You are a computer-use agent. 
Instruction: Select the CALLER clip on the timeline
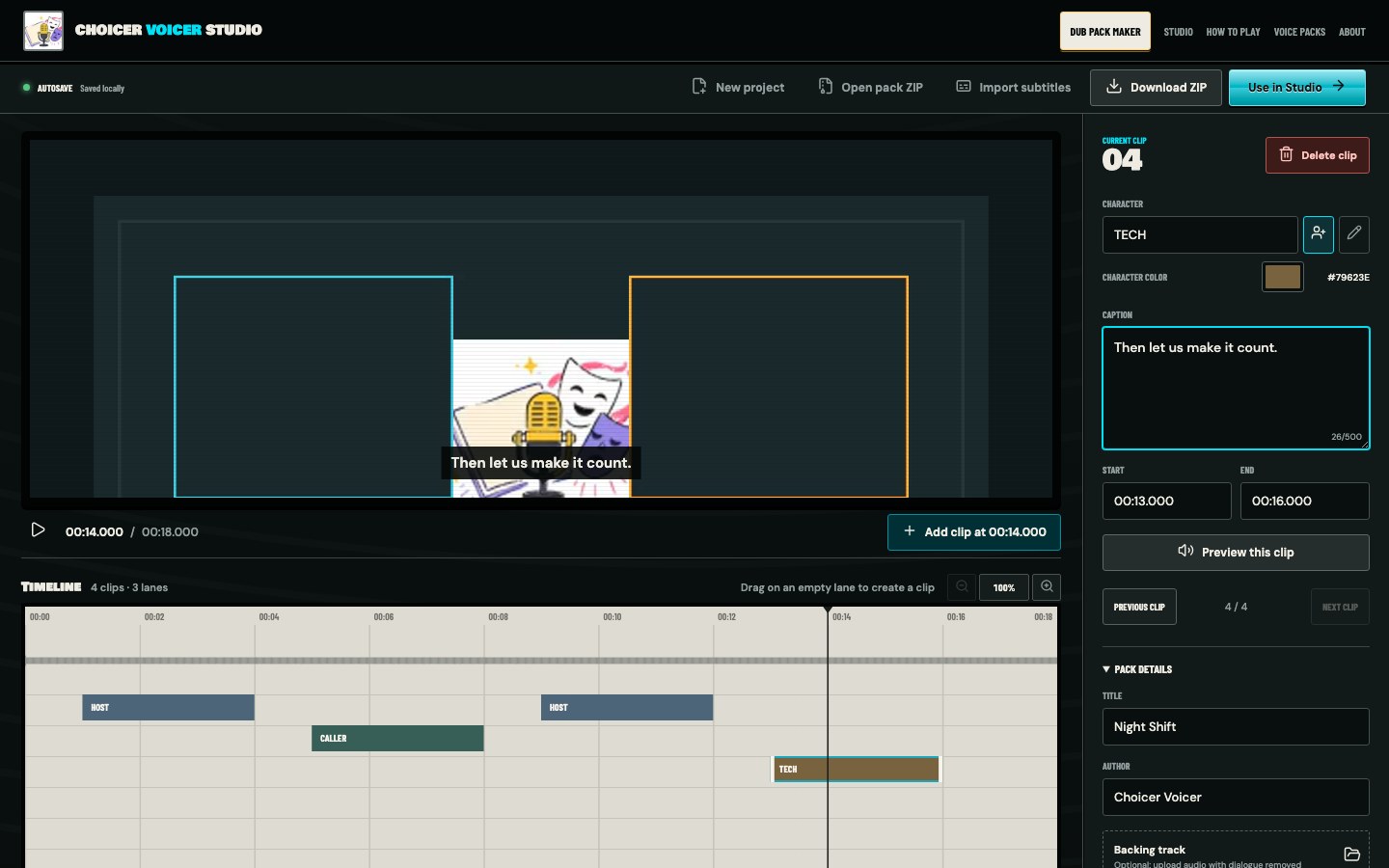[397, 738]
